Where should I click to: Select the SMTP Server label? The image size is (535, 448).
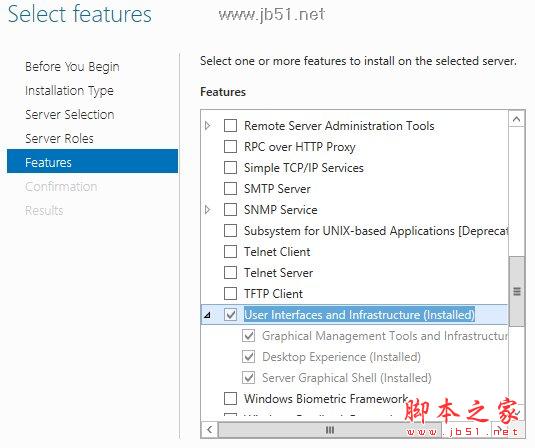(x=277, y=189)
